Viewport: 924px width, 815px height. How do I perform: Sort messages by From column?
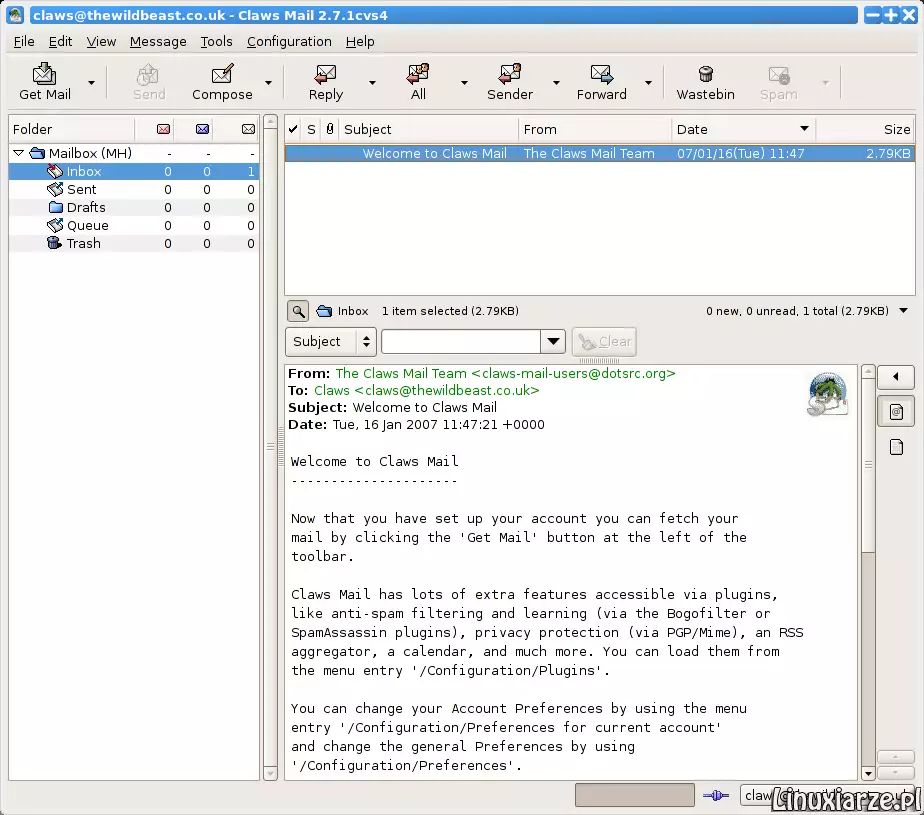pos(595,129)
